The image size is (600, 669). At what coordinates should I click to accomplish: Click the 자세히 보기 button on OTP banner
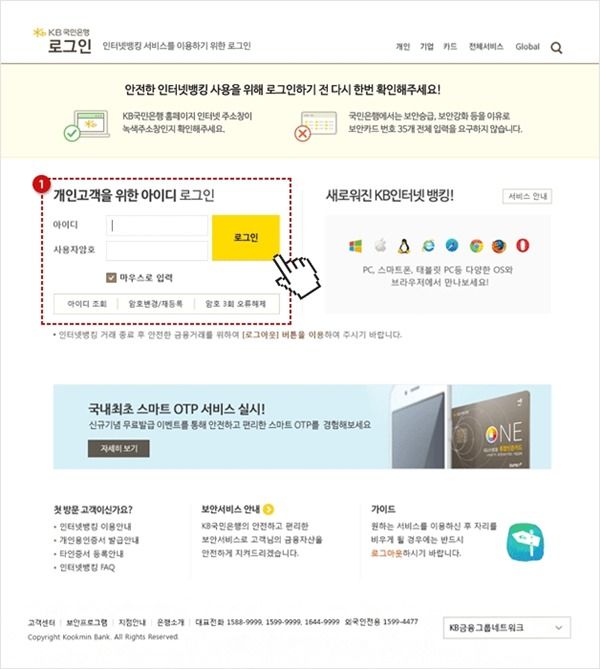(x=119, y=448)
